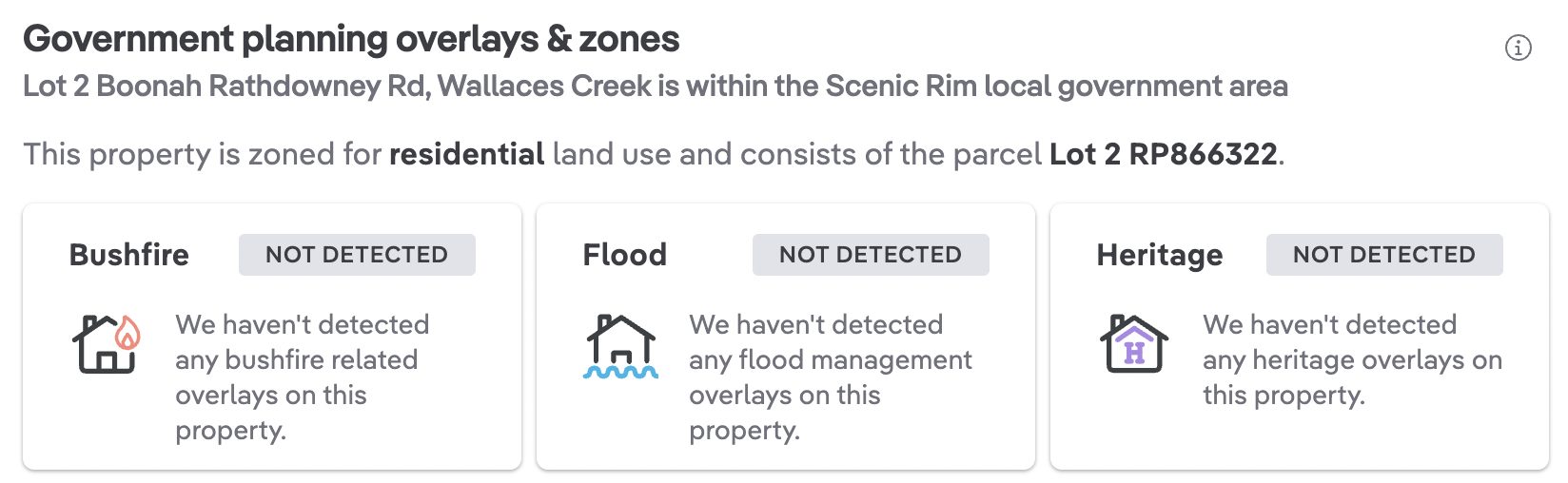Click the heritage overlays description text

point(1352,359)
